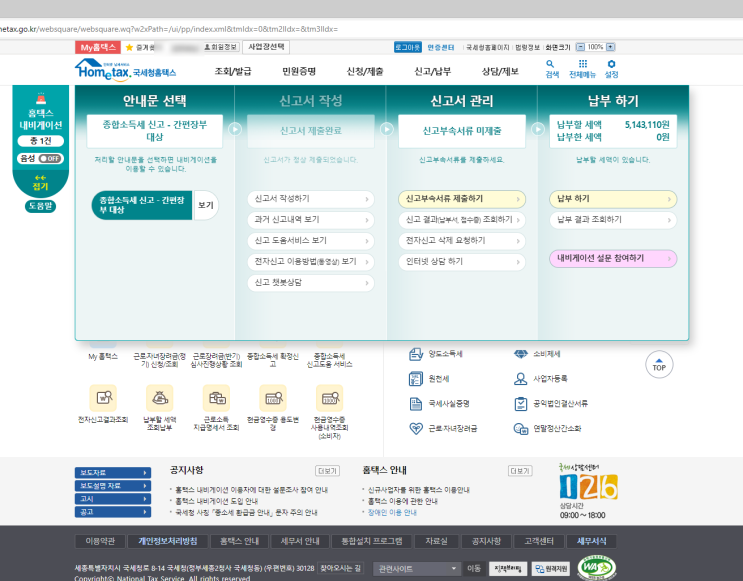Viewport: 743px width, 581px height.
Task: Click 신고 도움서비스 보기
Action: [x=311, y=241]
